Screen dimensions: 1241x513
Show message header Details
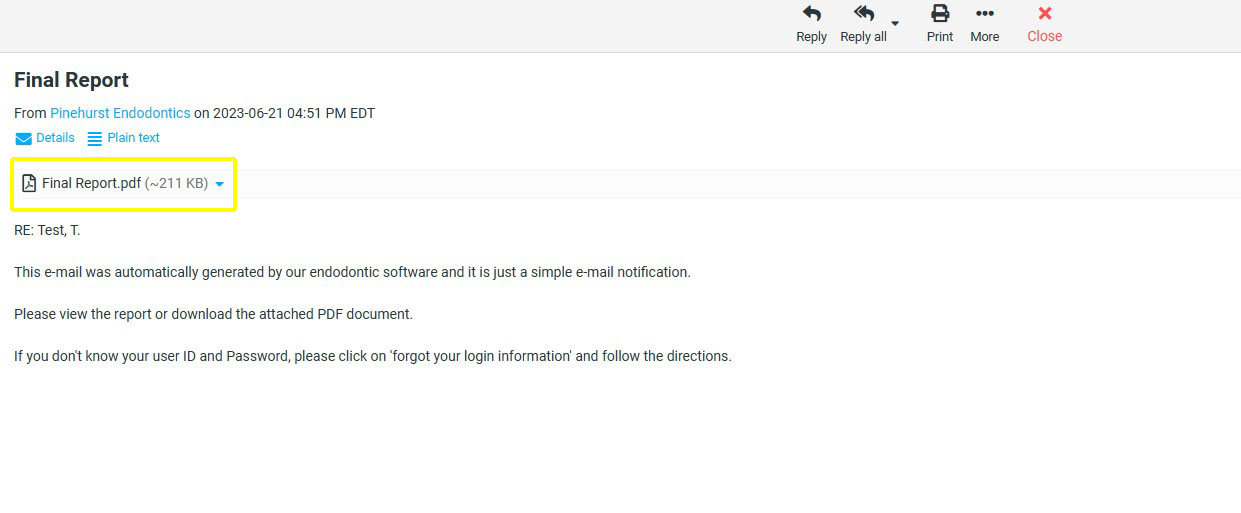point(55,138)
